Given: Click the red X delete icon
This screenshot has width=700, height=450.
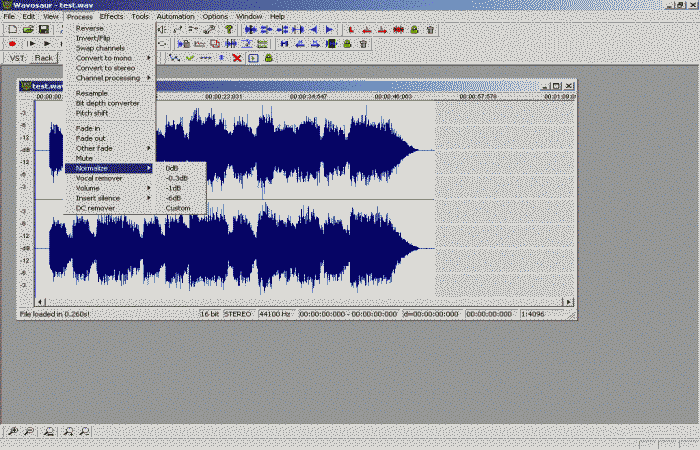Looking at the screenshot, I should [237, 58].
